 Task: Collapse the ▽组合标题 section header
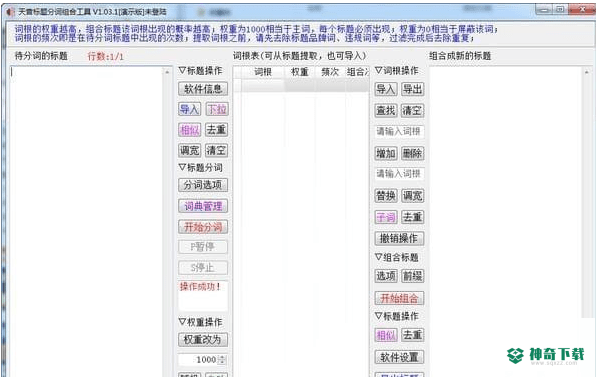396,257
